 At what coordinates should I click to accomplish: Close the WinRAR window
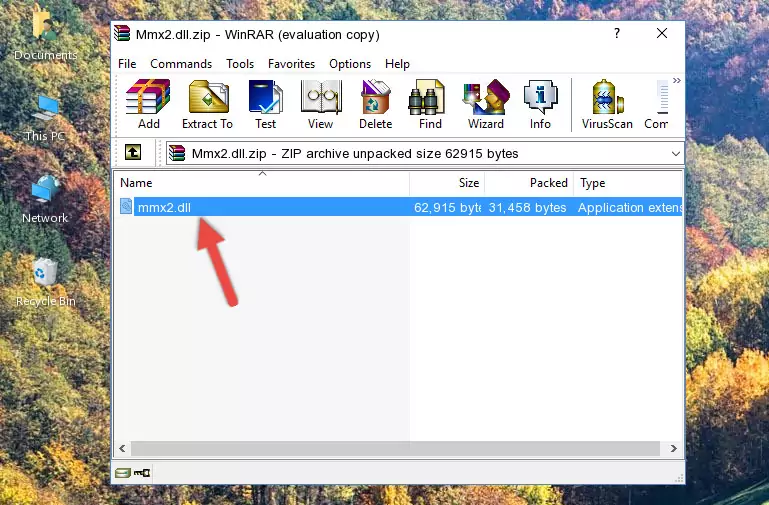[x=662, y=33]
